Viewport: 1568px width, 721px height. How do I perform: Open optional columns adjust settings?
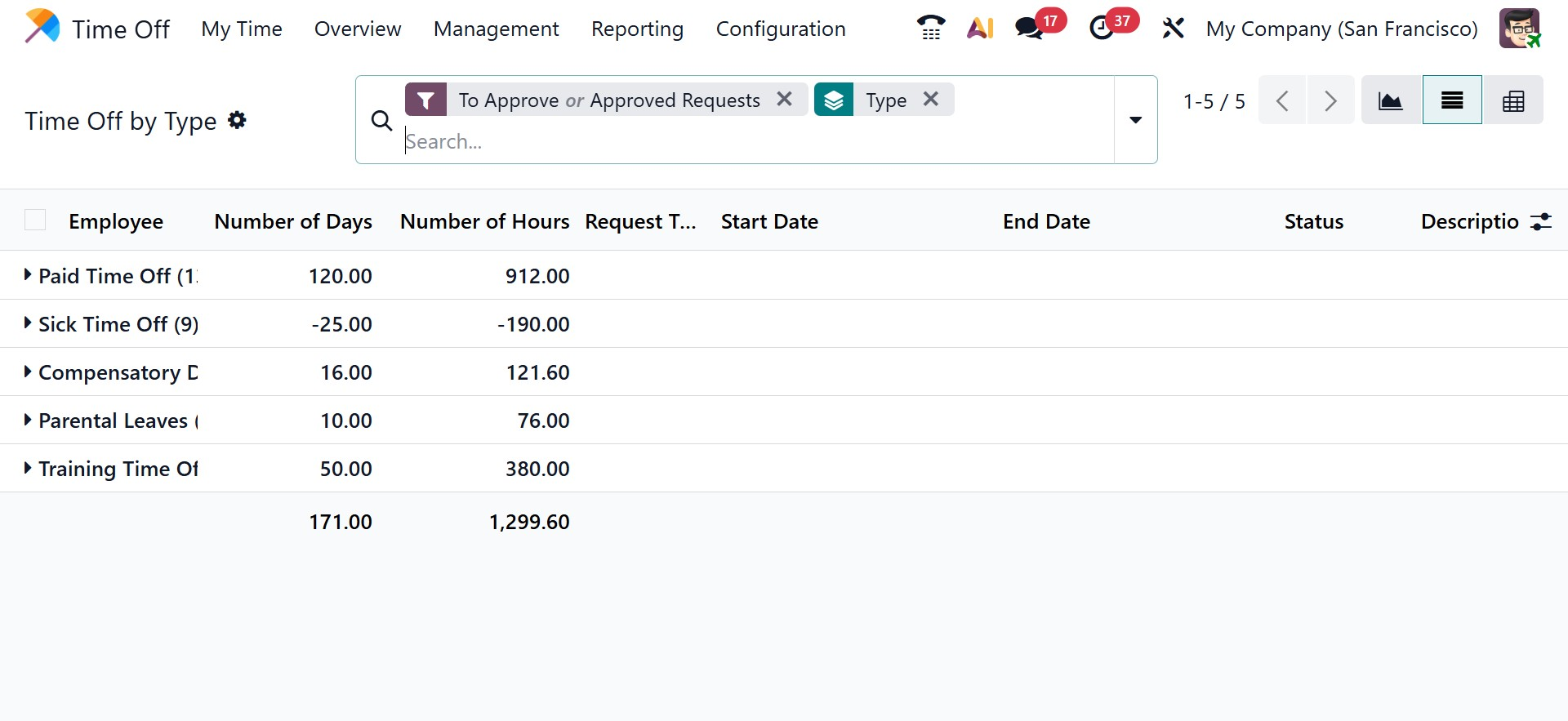1541,221
